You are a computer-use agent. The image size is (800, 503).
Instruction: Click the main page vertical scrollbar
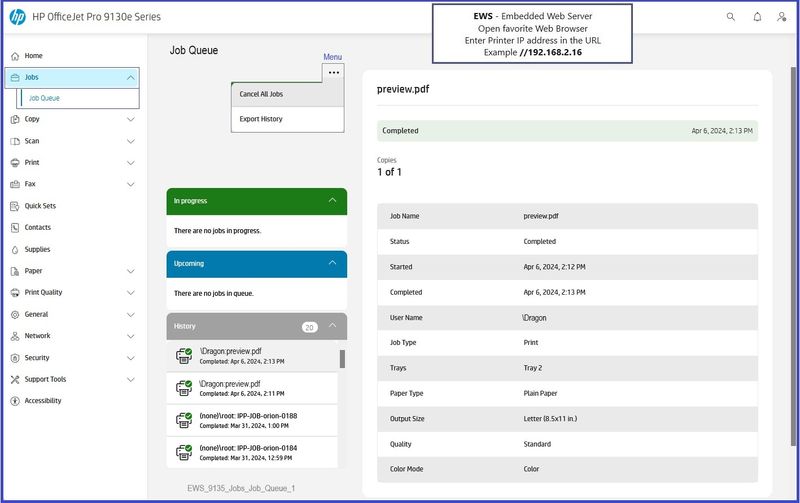pos(793,255)
